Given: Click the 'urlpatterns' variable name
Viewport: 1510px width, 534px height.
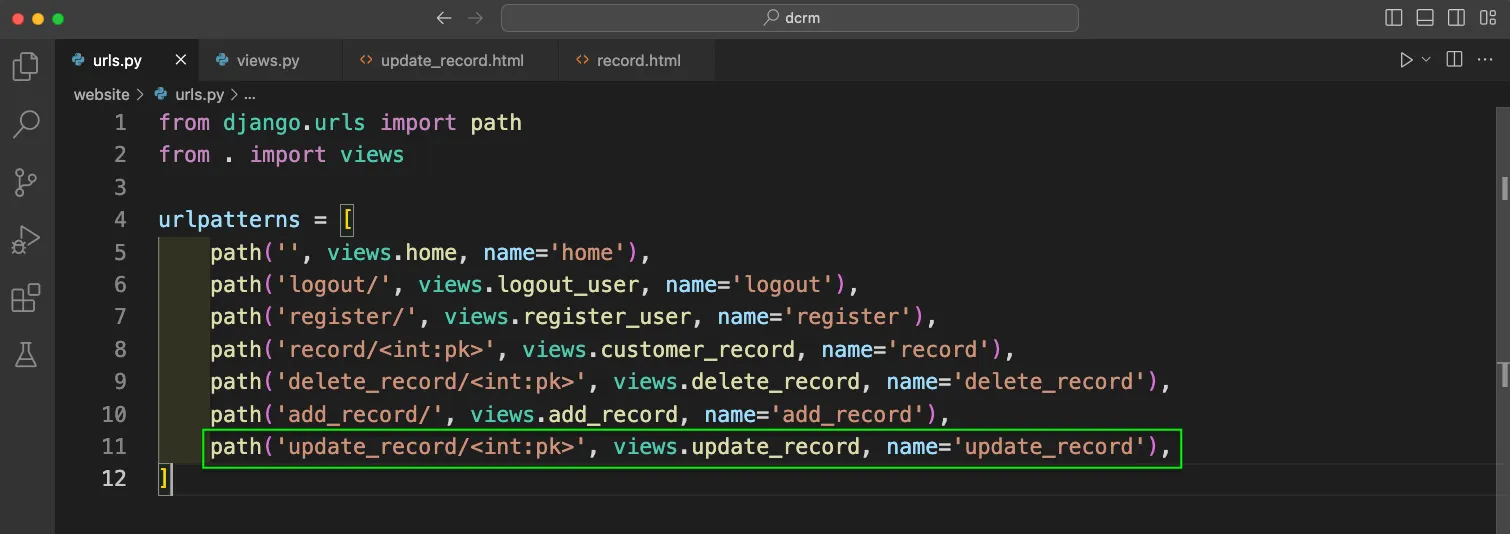Looking at the screenshot, I should coord(230,220).
